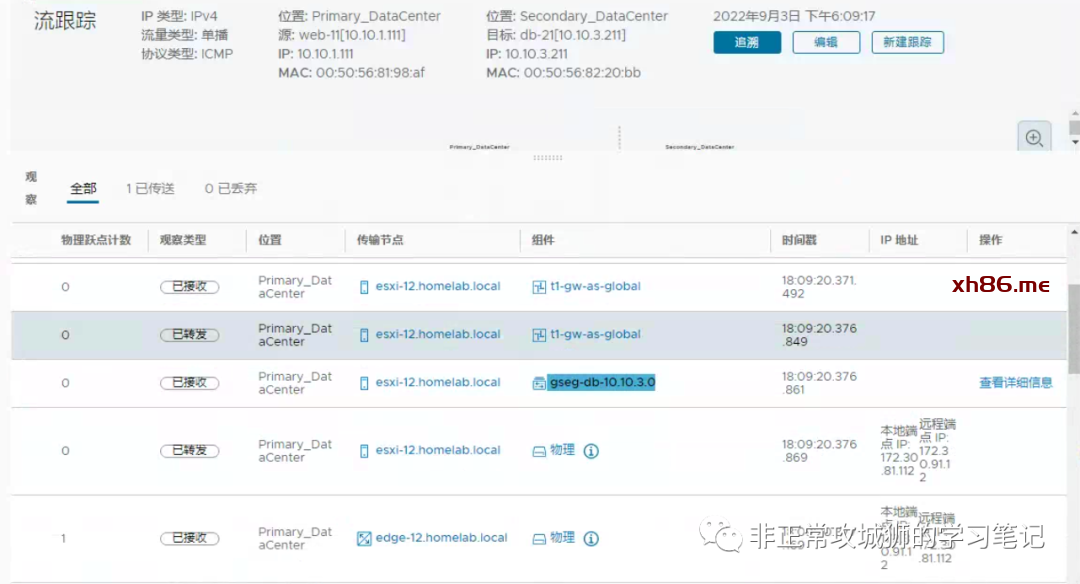
Task: Click host icon in first esxi-12 row
Action: pyautogui.click(x=364, y=287)
